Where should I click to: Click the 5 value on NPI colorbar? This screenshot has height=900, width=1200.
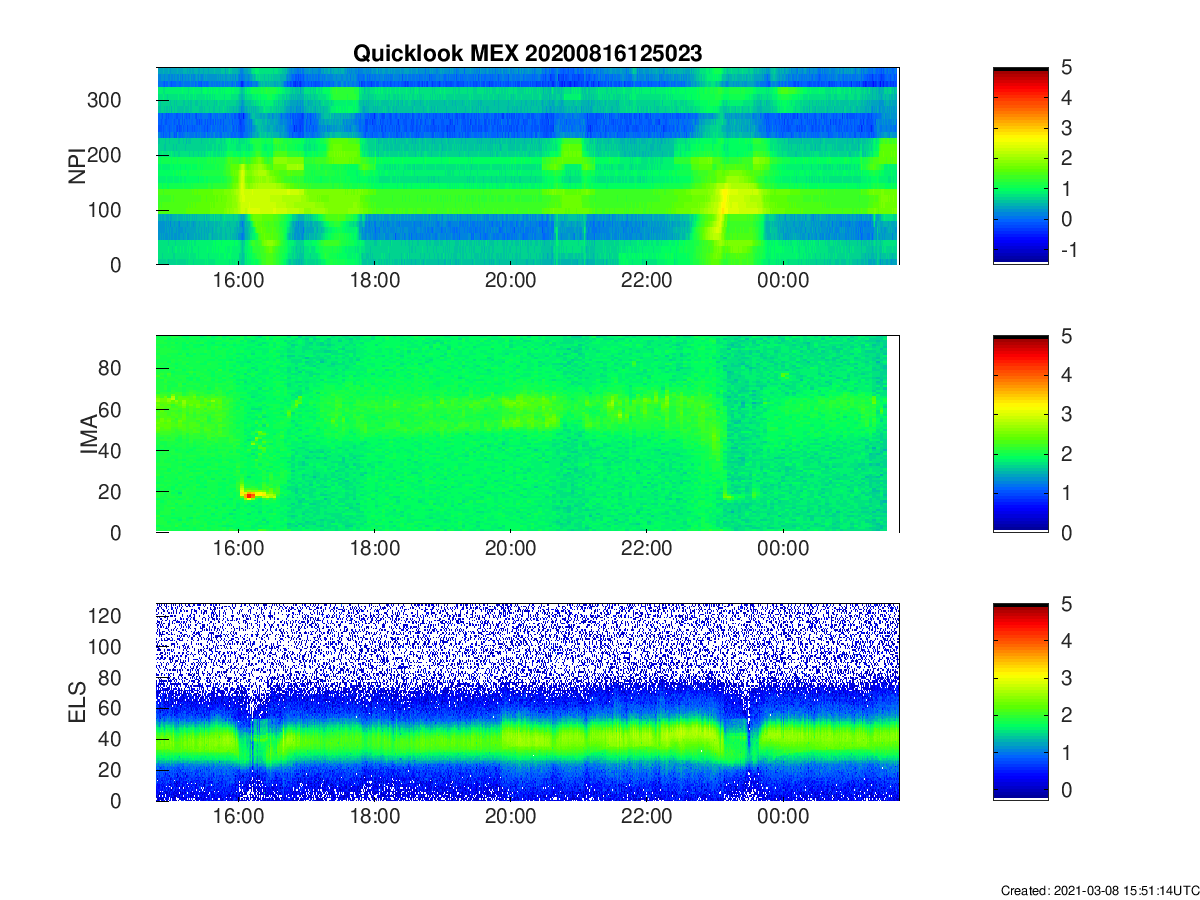point(1067,68)
